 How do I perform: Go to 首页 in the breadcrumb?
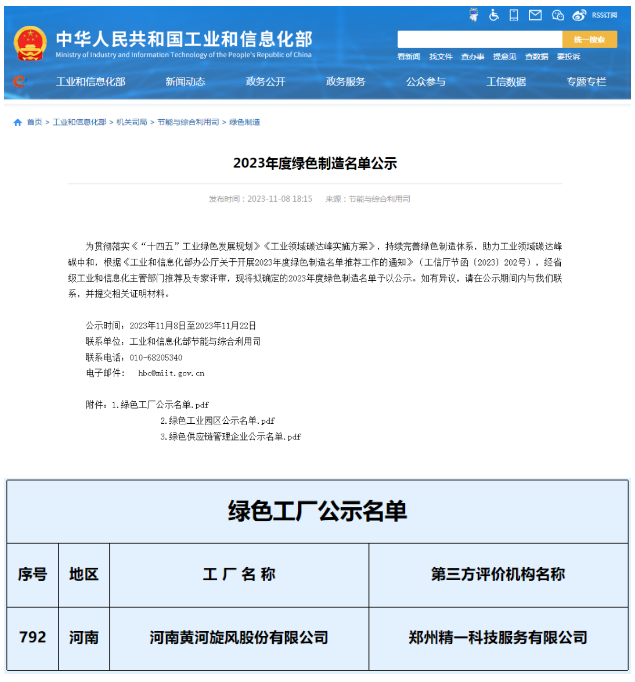[x=34, y=122]
